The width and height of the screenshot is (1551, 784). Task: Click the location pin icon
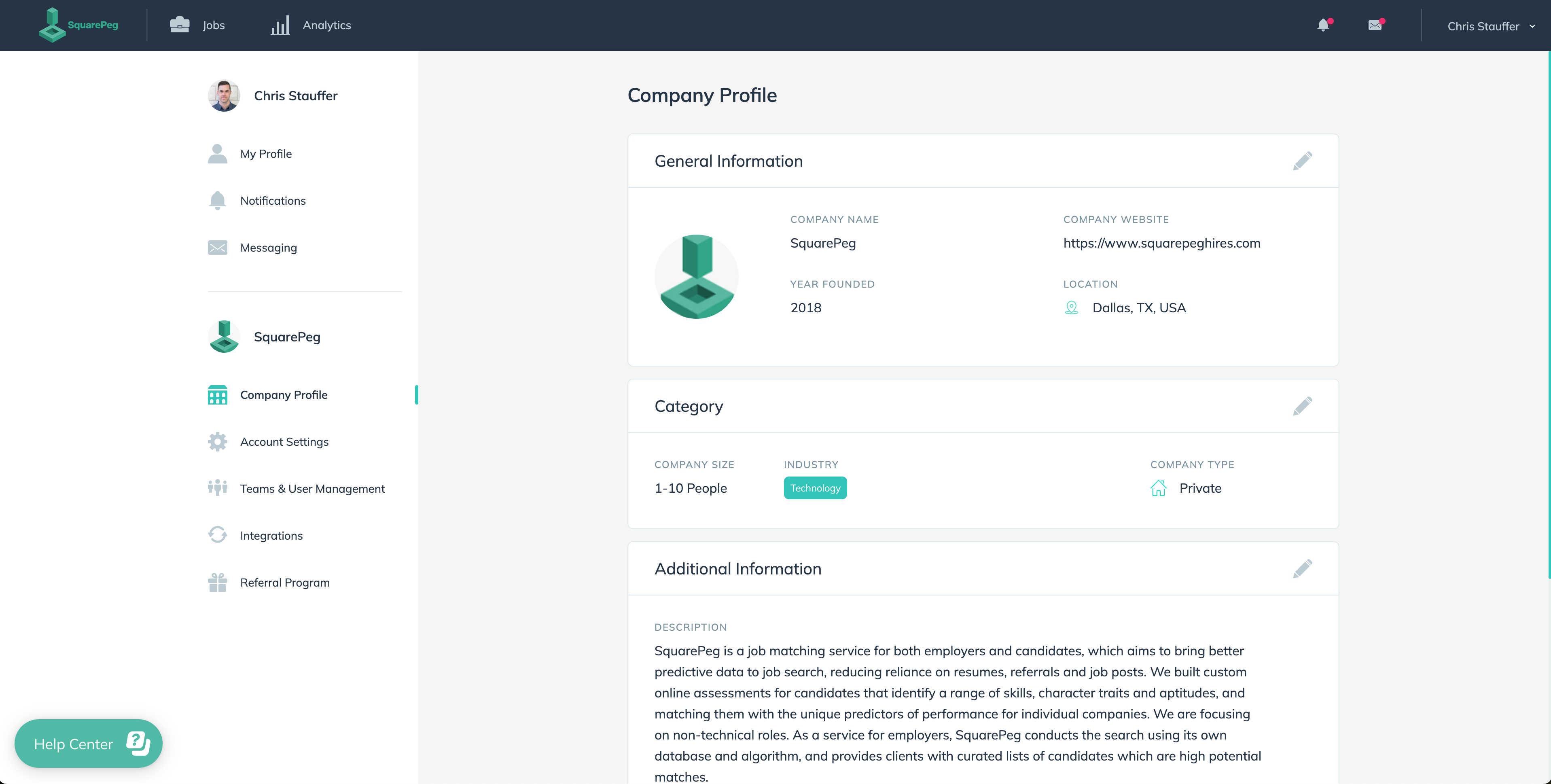pos(1071,308)
